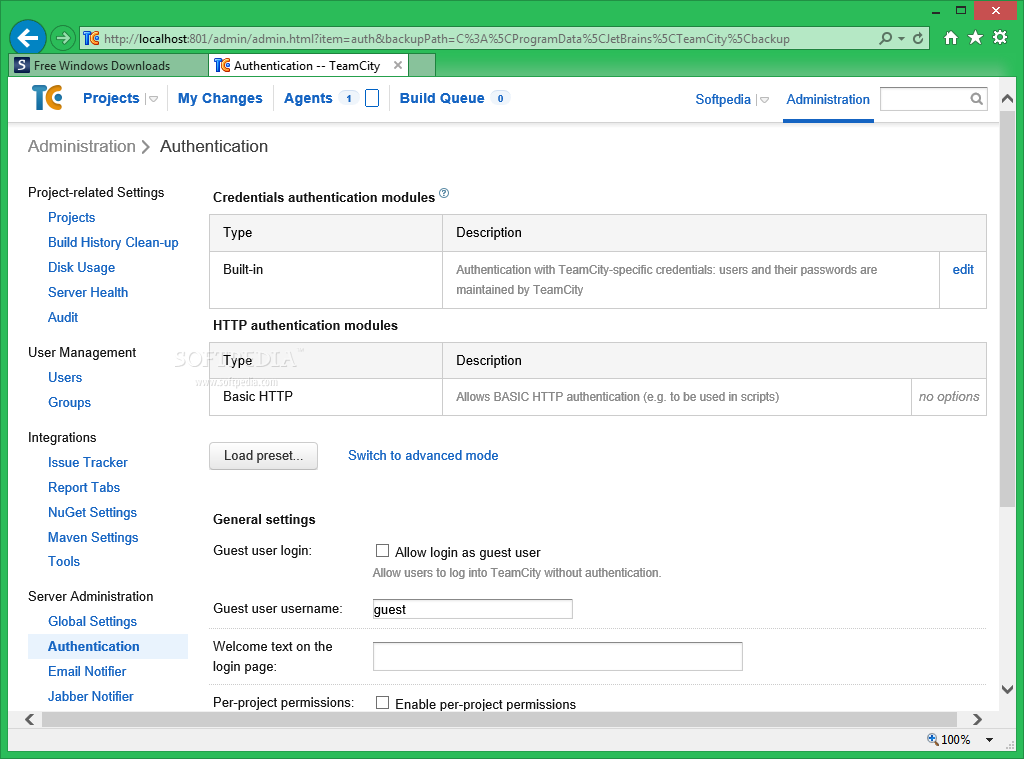Click the zoom level magnifier in status bar
The width and height of the screenshot is (1024, 759).
[933, 739]
